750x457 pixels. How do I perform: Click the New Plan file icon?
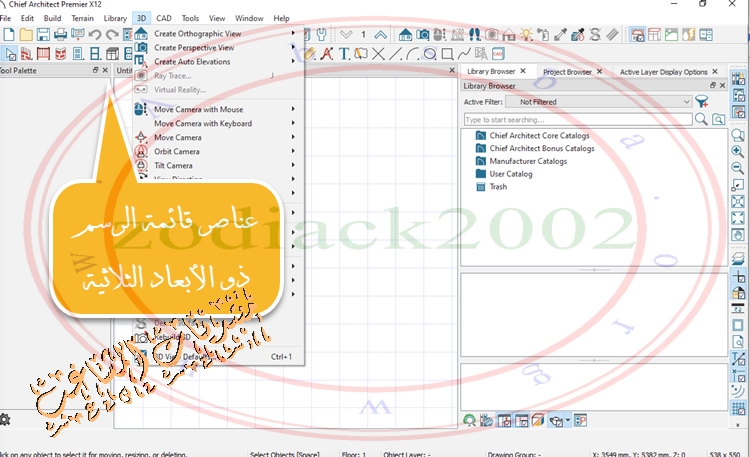point(9,34)
